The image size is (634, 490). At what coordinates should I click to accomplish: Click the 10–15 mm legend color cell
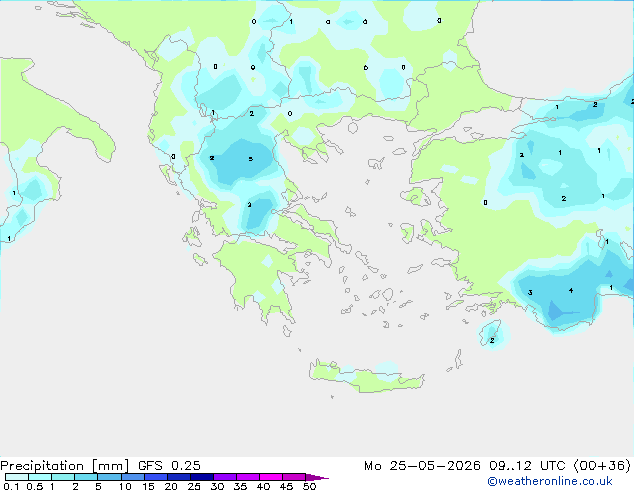click(x=133, y=477)
